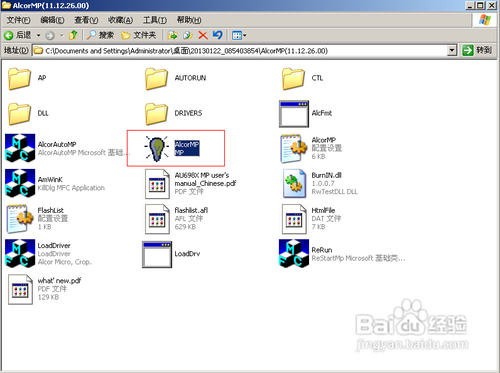Click the Copy To toolbar icon
500x373 pixels.
point(188,35)
